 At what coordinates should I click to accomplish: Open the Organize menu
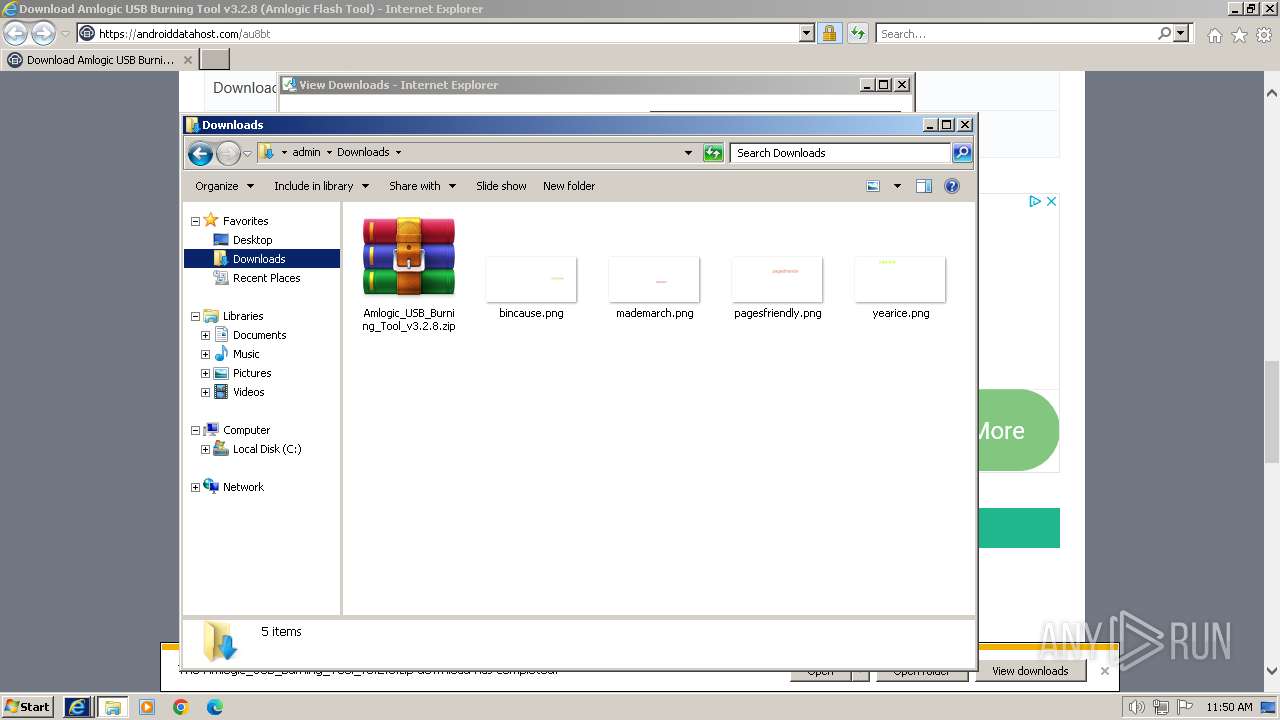(224, 186)
